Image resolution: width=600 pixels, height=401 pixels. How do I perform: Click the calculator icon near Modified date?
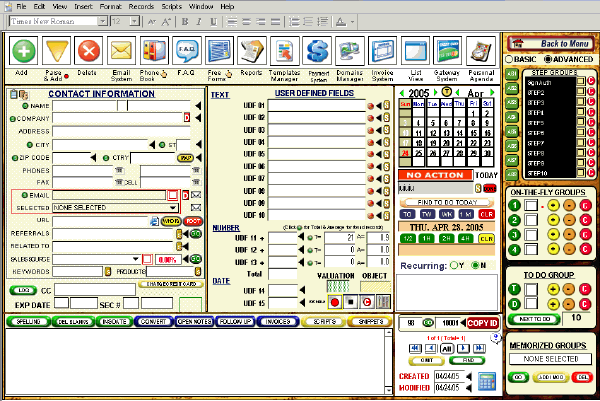tap(488, 381)
